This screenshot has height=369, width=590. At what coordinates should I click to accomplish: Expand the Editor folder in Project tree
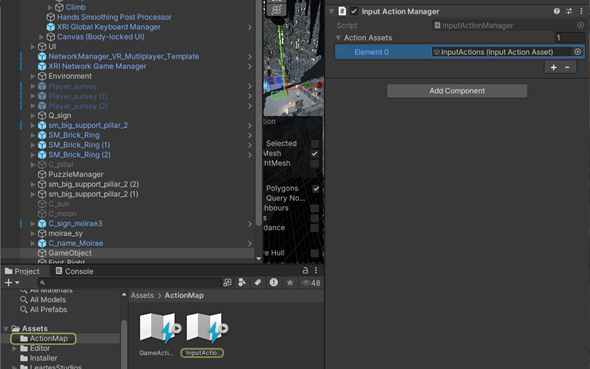[15, 348]
